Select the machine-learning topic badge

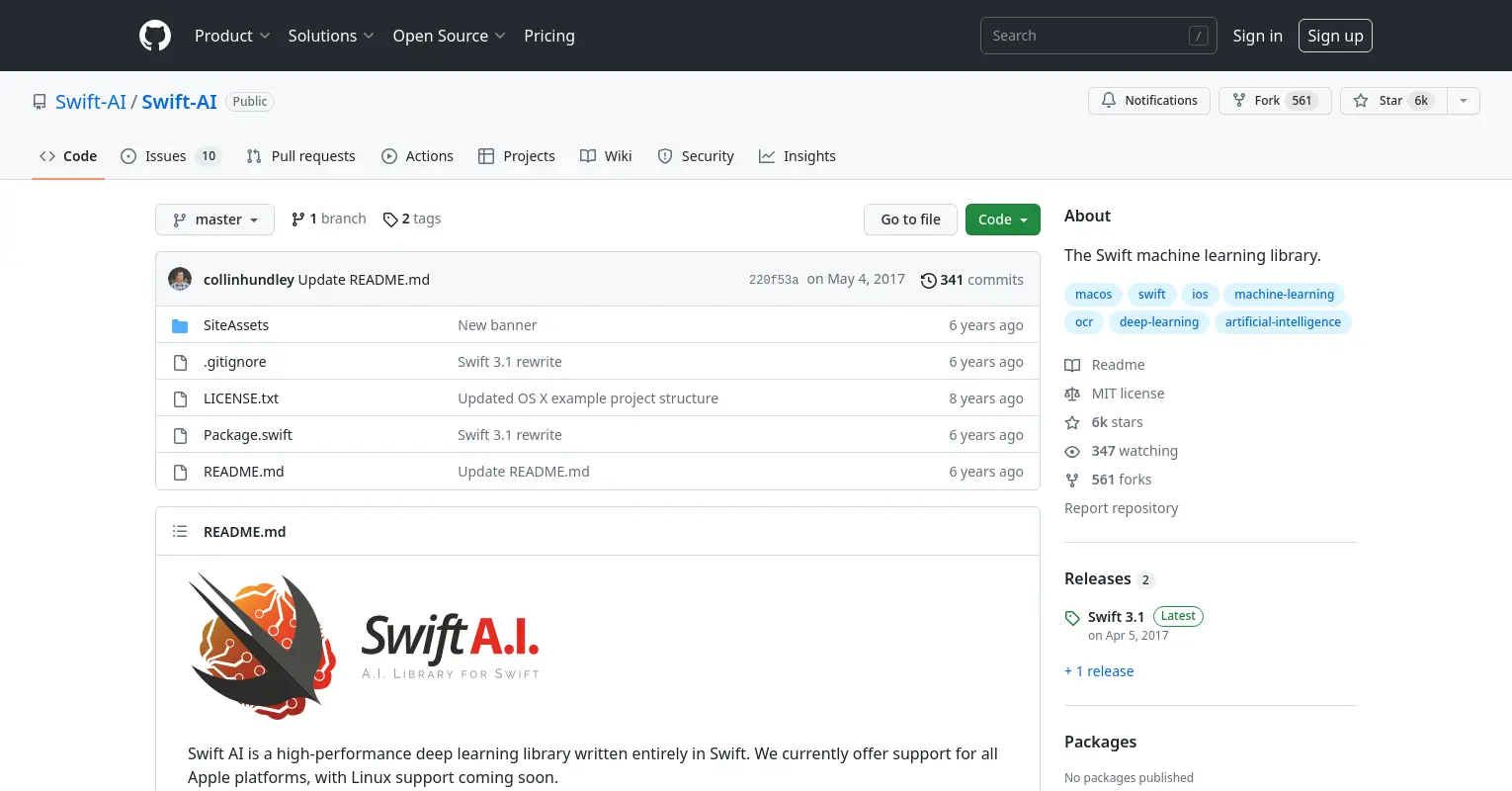(x=1284, y=294)
